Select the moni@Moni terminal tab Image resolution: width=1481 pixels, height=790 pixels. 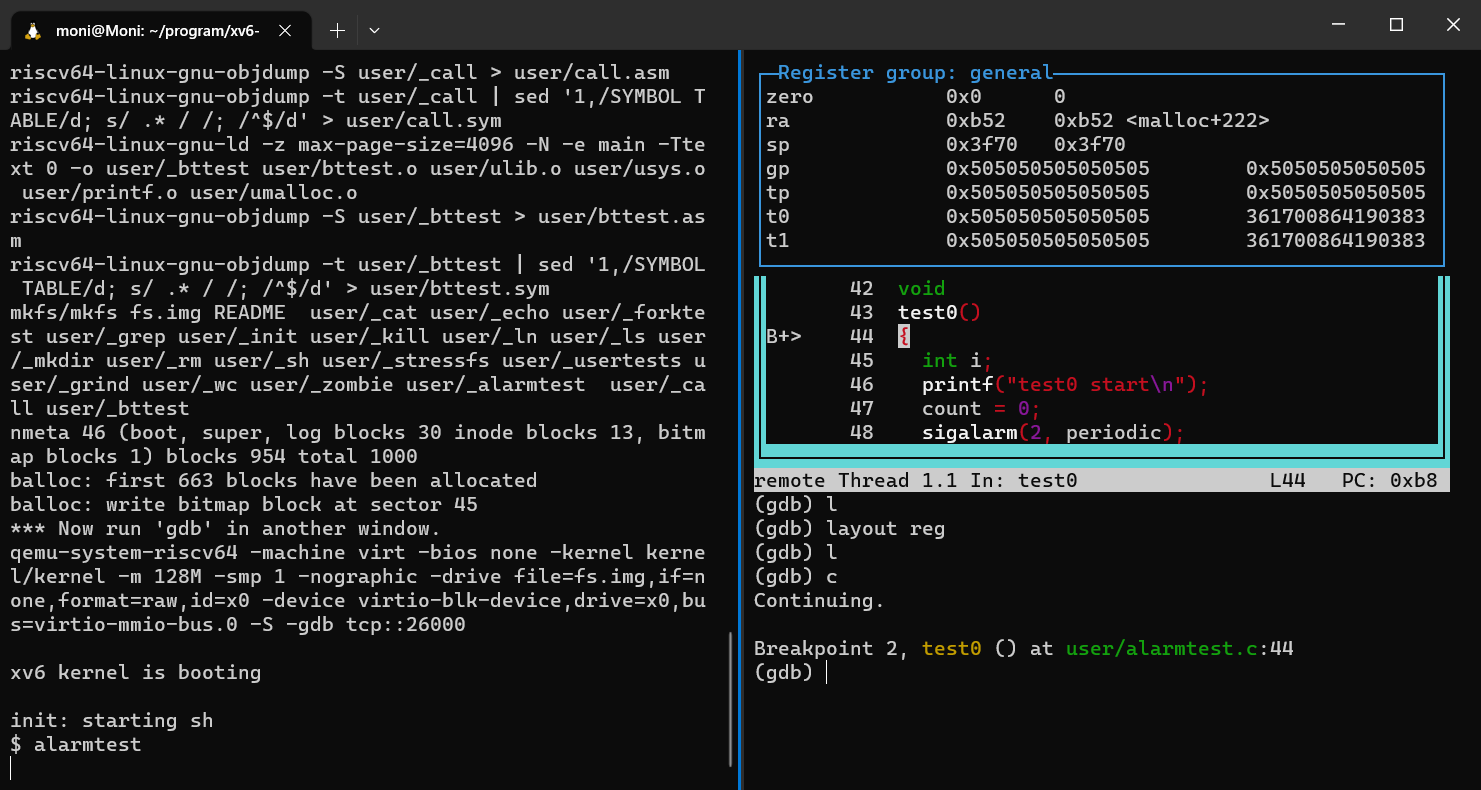160,31
